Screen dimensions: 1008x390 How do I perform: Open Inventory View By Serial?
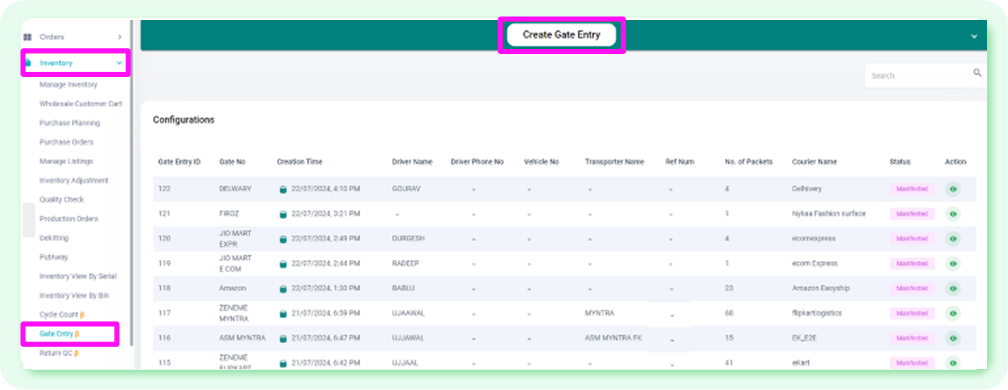tap(78, 276)
